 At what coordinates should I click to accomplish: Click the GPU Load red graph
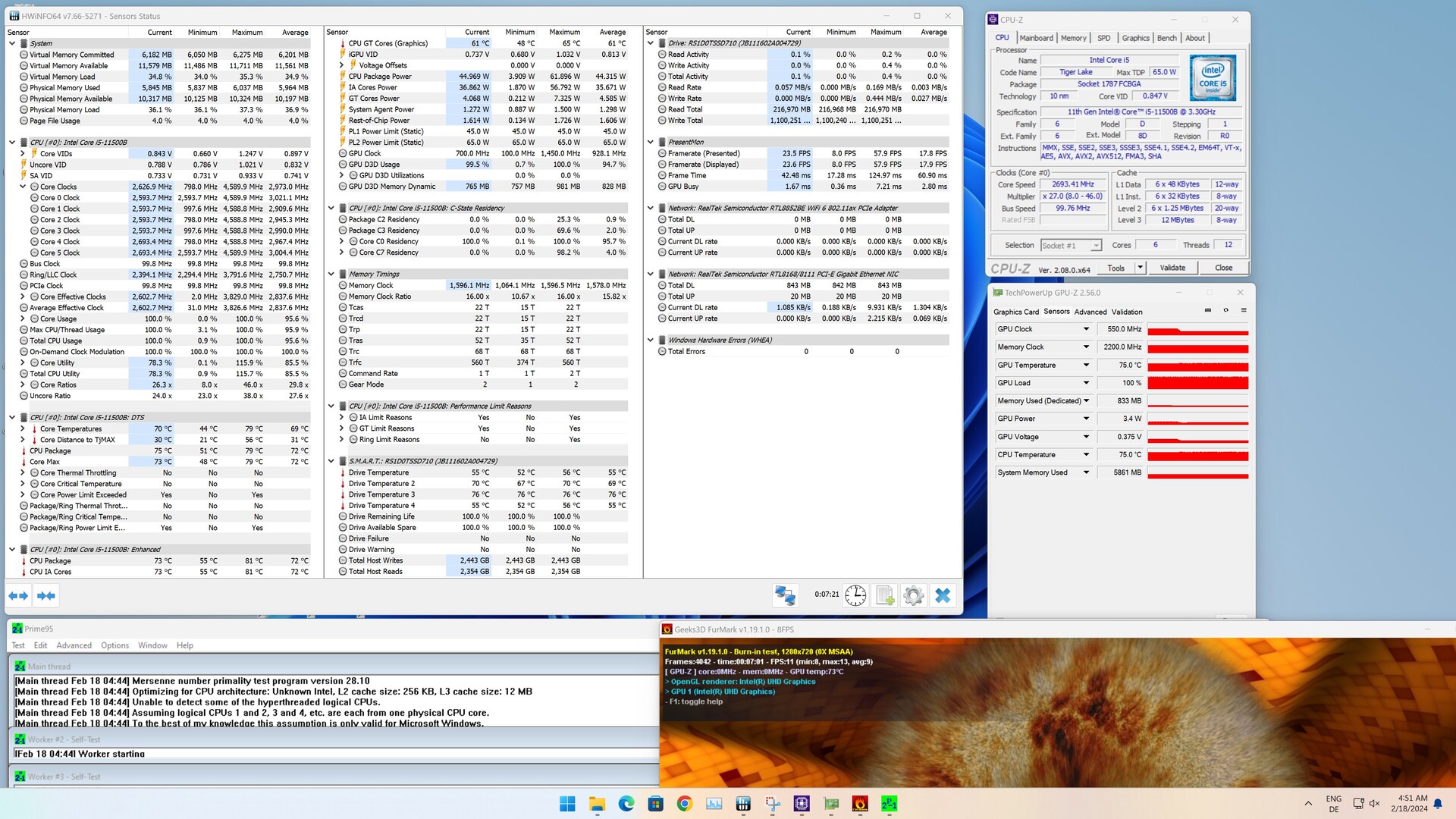point(1197,383)
